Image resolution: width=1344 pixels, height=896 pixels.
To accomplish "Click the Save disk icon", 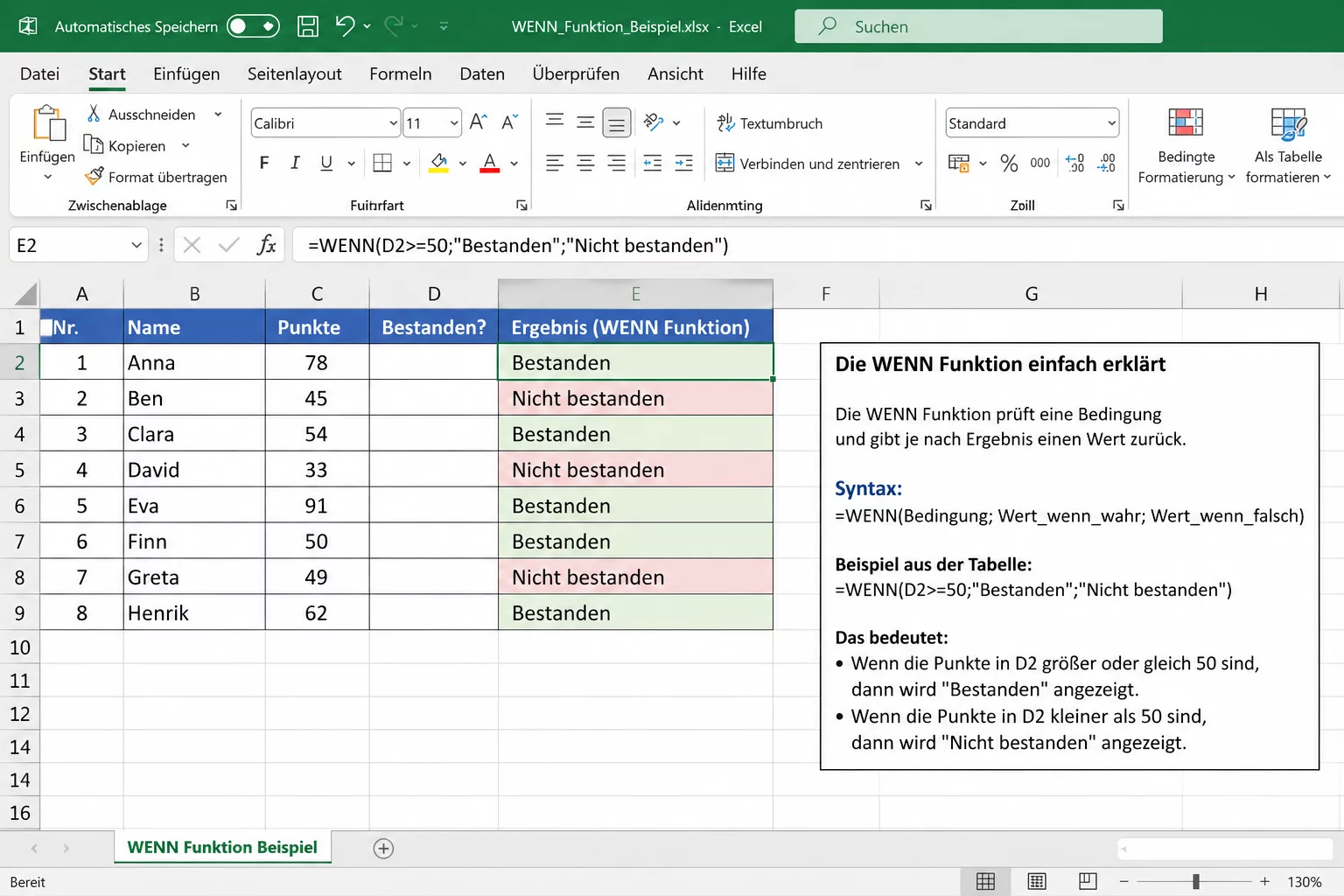I will pyautogui.click(x=308, y=26).
